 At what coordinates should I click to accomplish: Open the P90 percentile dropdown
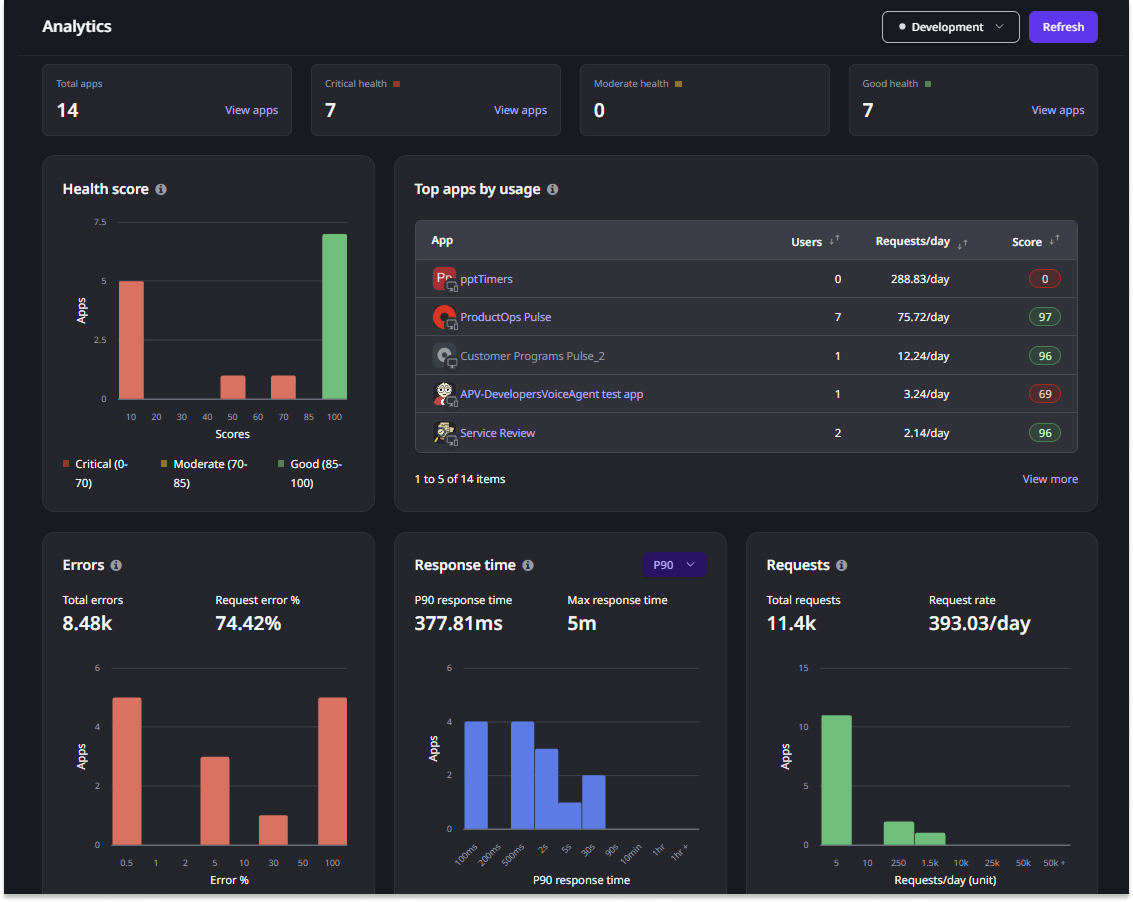pyautogui.click(x=674, y=565)
